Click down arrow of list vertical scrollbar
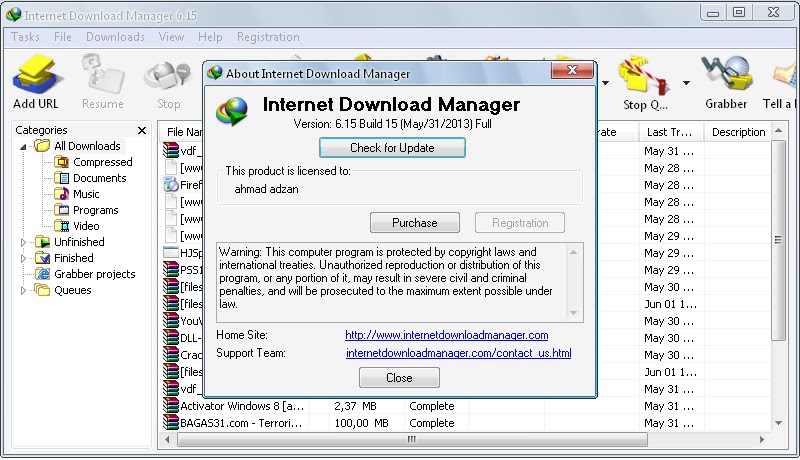The width and height of the screenshot is (800, 460). pos(779,423)
